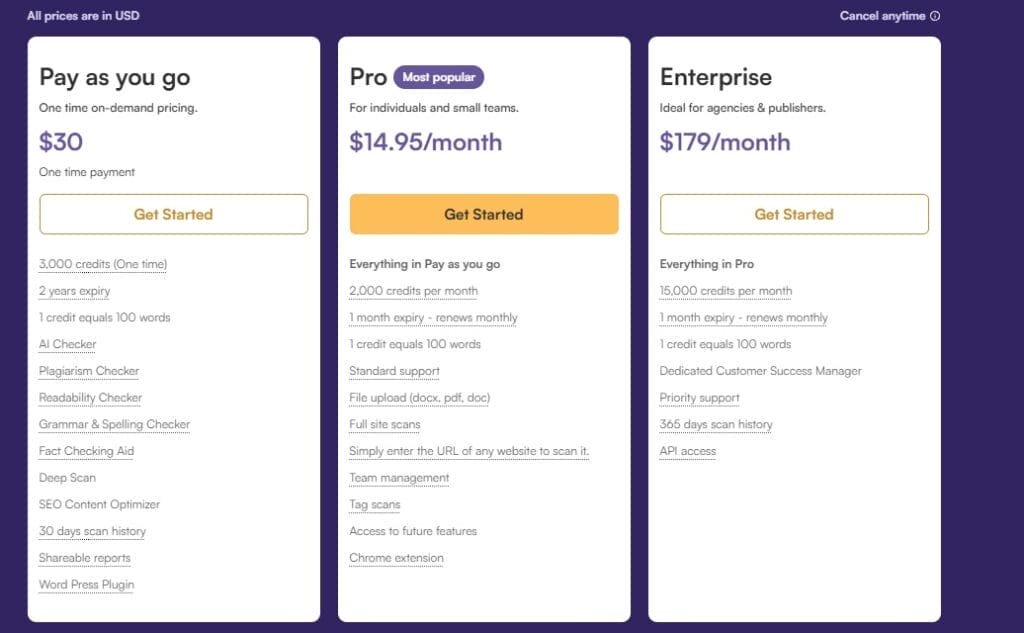Open the Word Press Plugin link

[86, 584]
